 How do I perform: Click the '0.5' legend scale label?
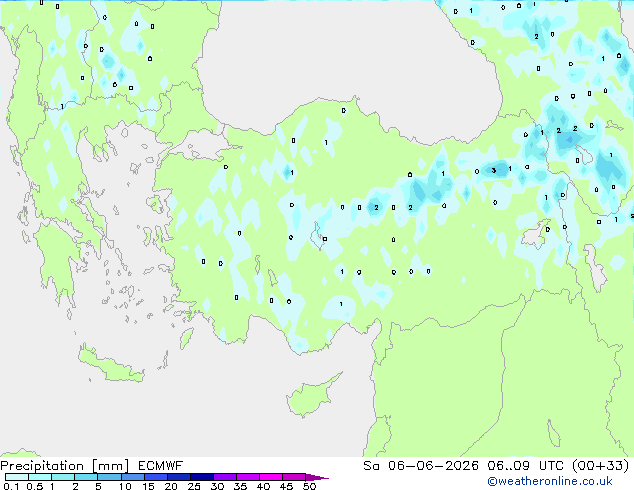[x=34, y=486]
